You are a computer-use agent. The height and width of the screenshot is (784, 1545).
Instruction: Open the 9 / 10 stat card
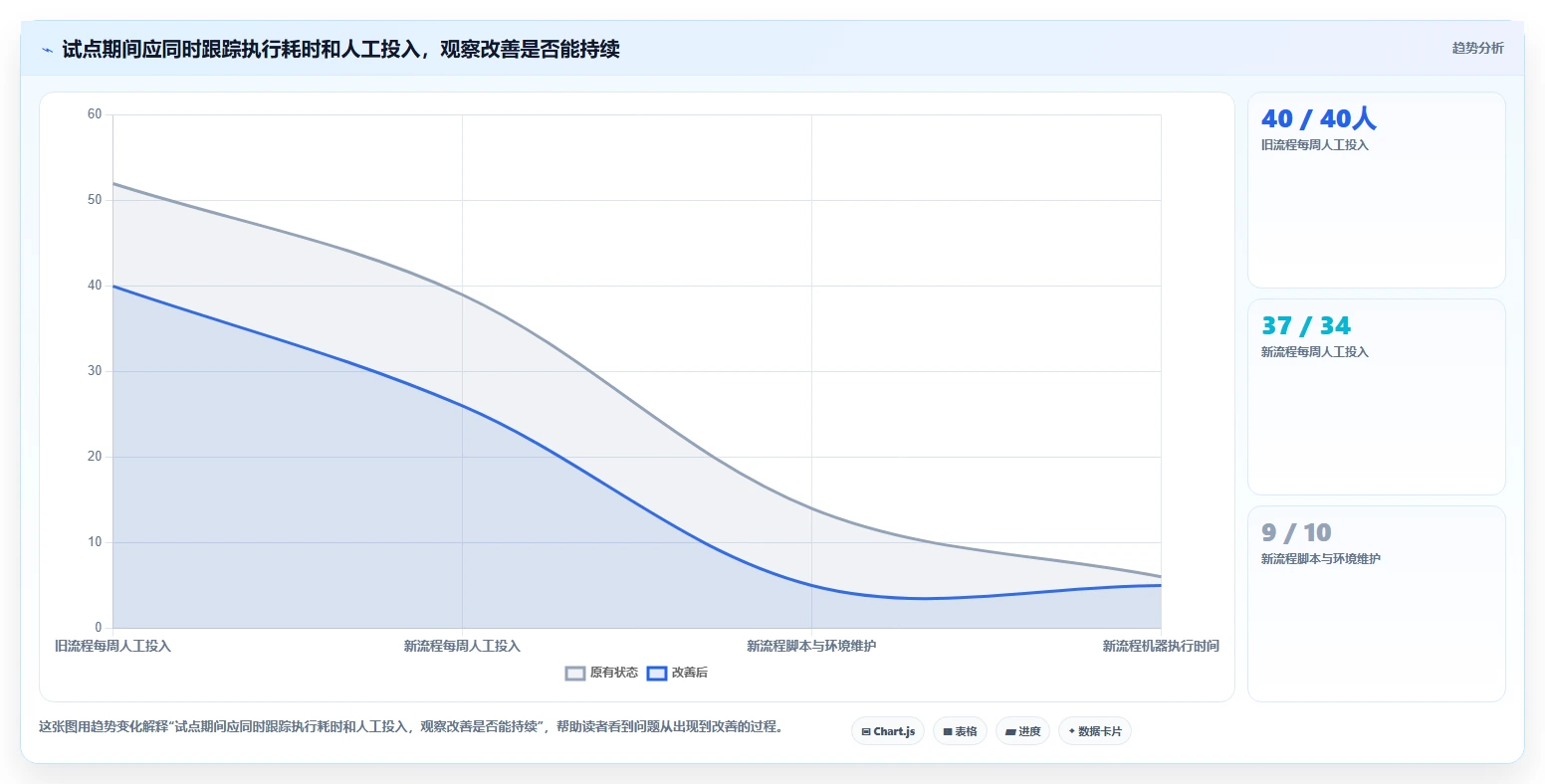pos(1376,604)
